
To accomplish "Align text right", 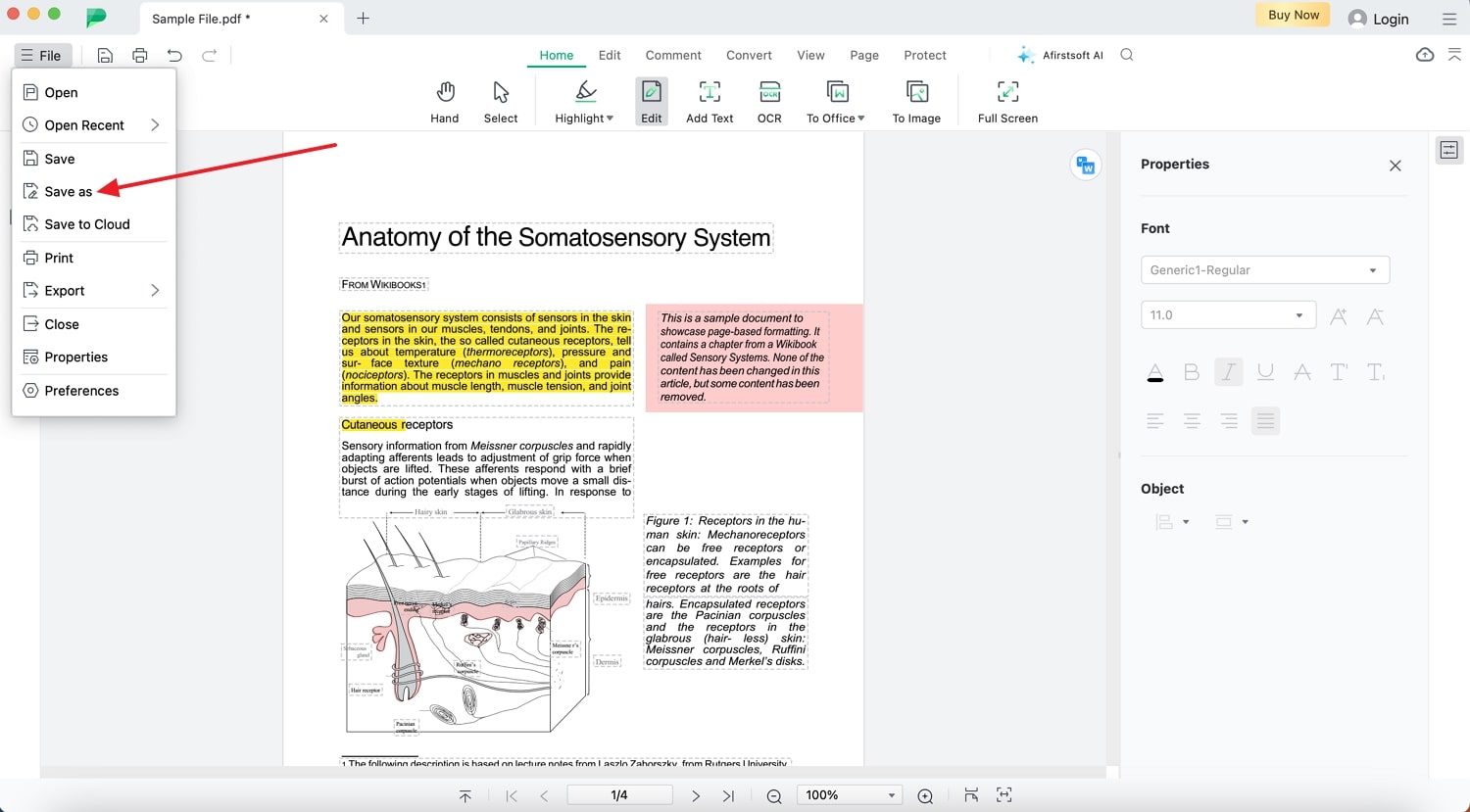I will (x=1229, y=421).
